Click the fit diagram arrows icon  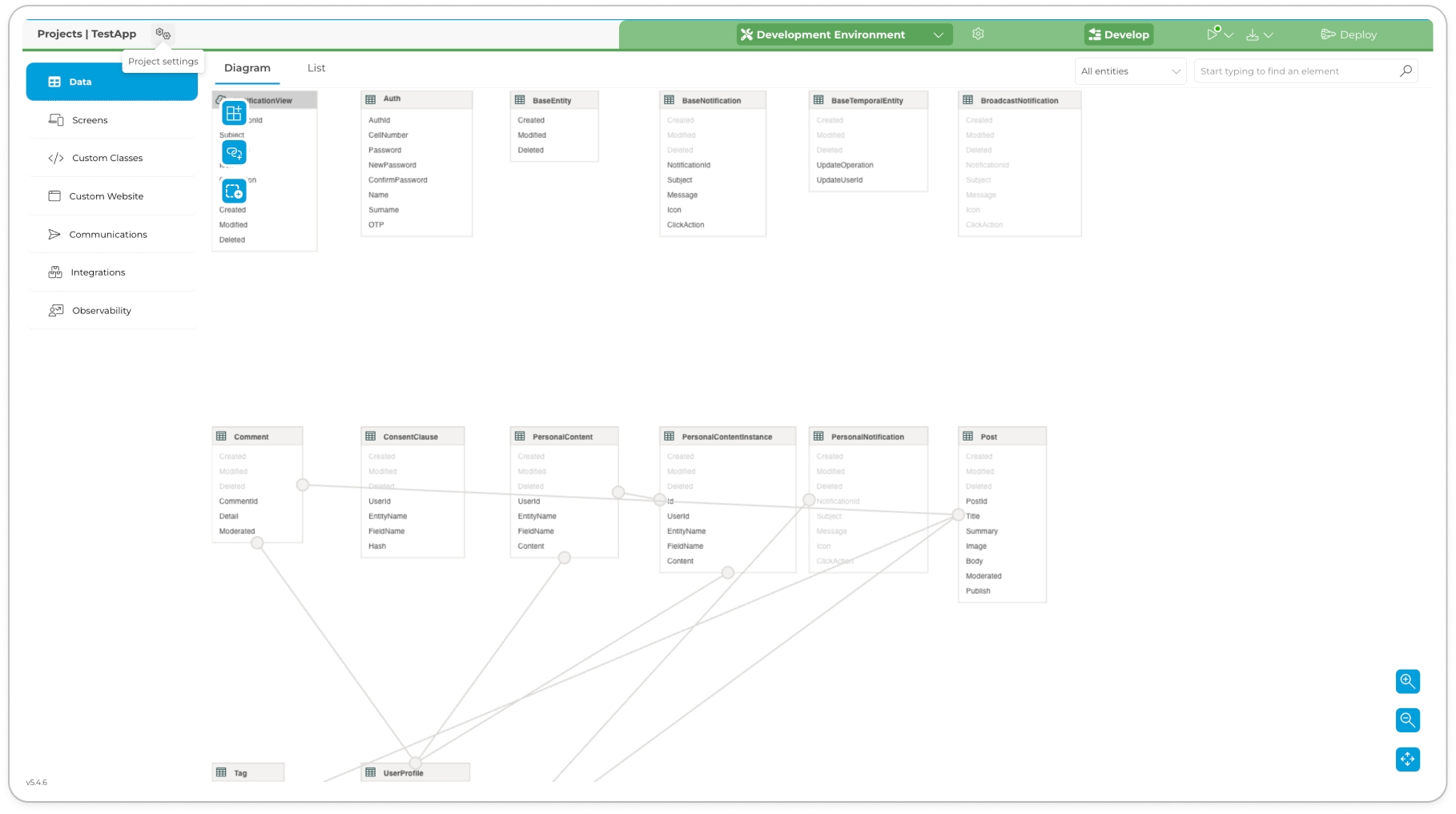click(x=1407, y=759)
